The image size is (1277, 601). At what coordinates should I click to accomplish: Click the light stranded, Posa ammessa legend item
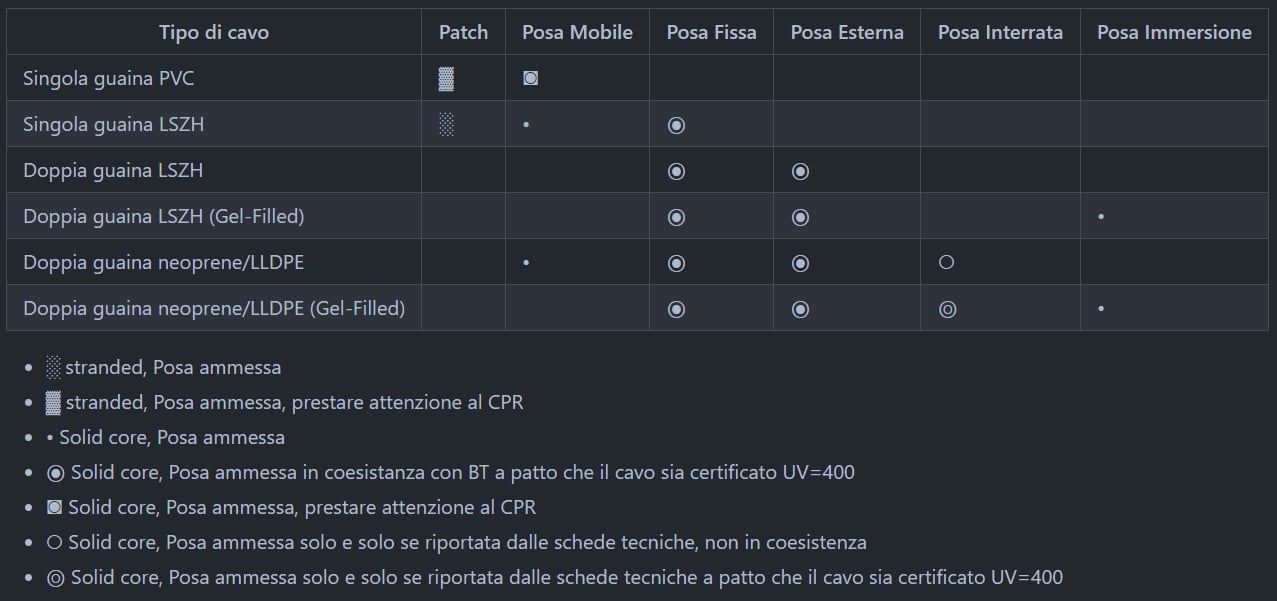(164, 367)
